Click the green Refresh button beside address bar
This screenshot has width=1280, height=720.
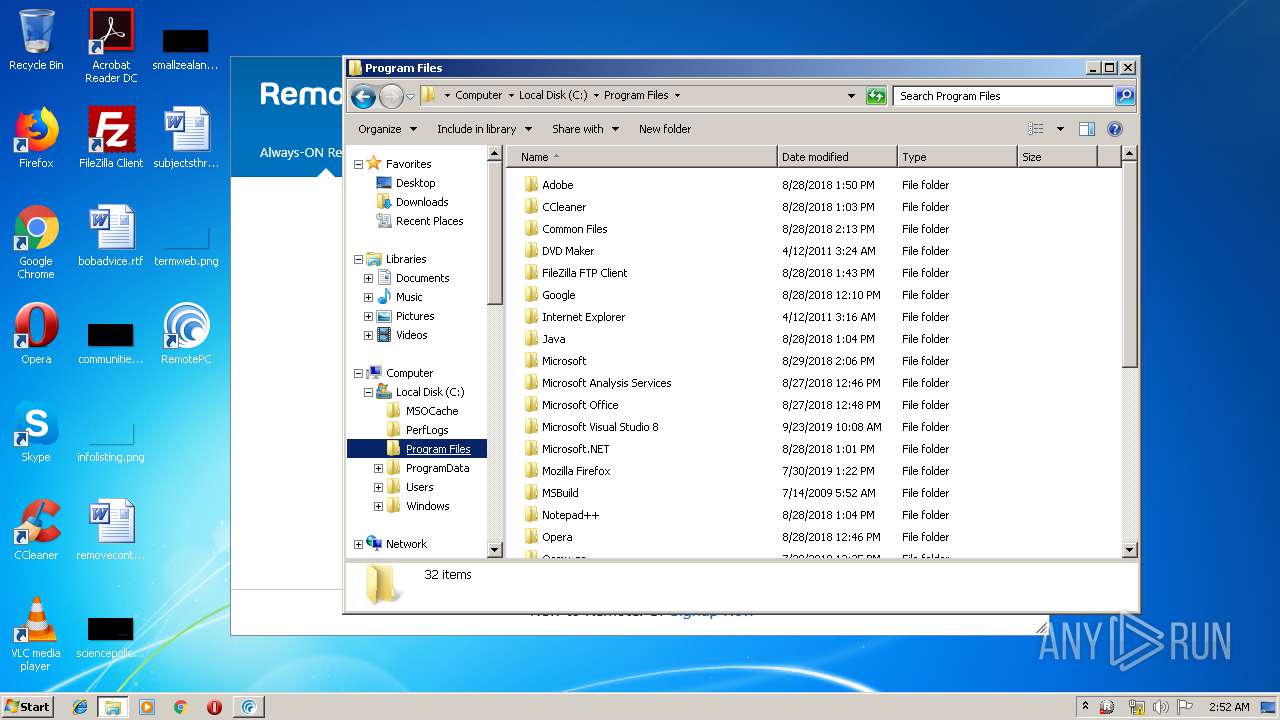tap(876, 96)
